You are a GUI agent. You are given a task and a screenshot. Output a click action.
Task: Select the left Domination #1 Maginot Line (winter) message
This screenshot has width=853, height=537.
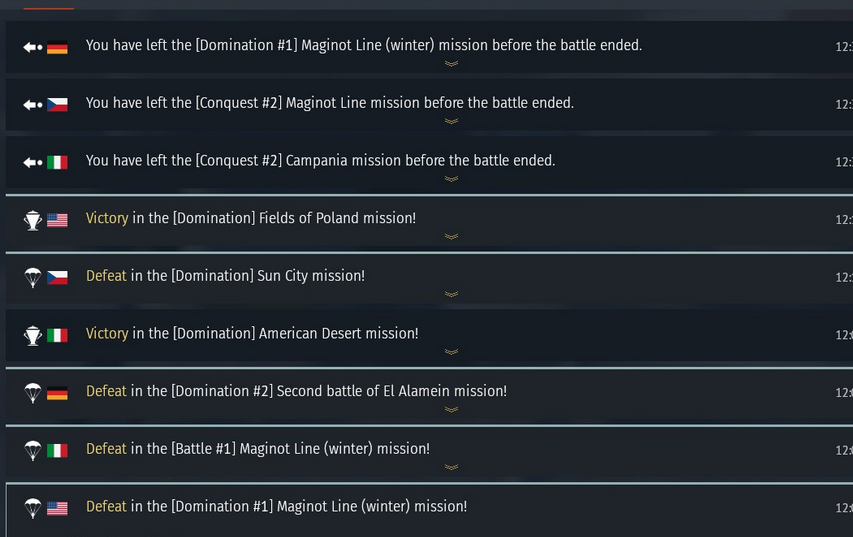[x=364, y=46]
